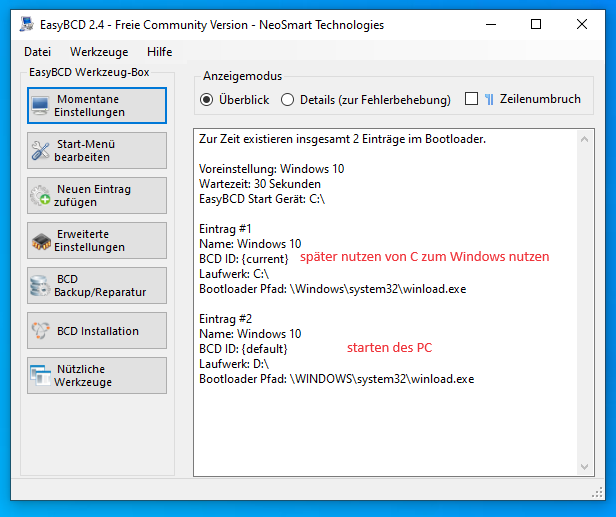Screen dimensions: 616x517
Task: Click the blue pilcrow Zeilenumbruch icon
Action: pos(489,99)
